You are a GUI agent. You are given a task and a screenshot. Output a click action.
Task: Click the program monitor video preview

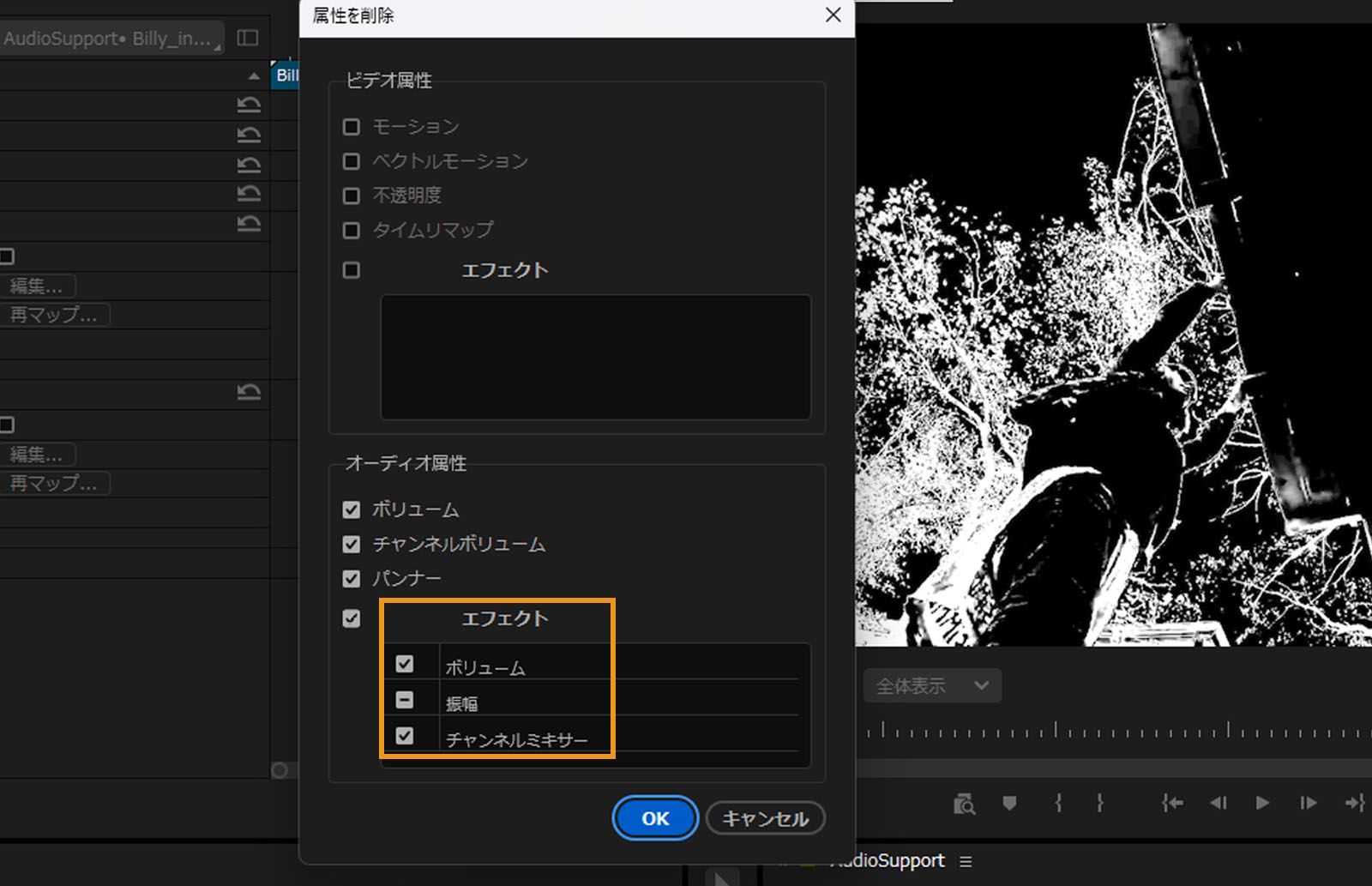point(1114,335)
